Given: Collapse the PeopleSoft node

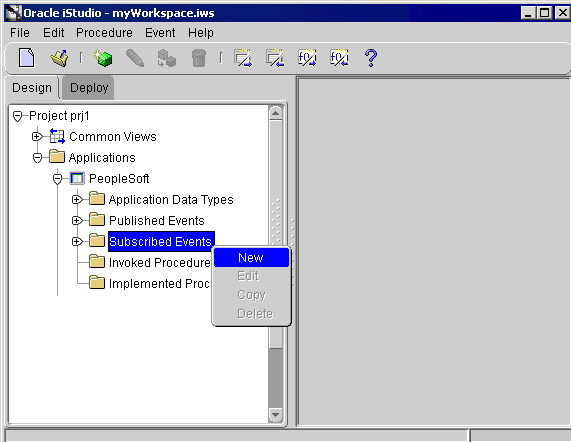Looking at the screenshot, I should [x=57, y=179].
